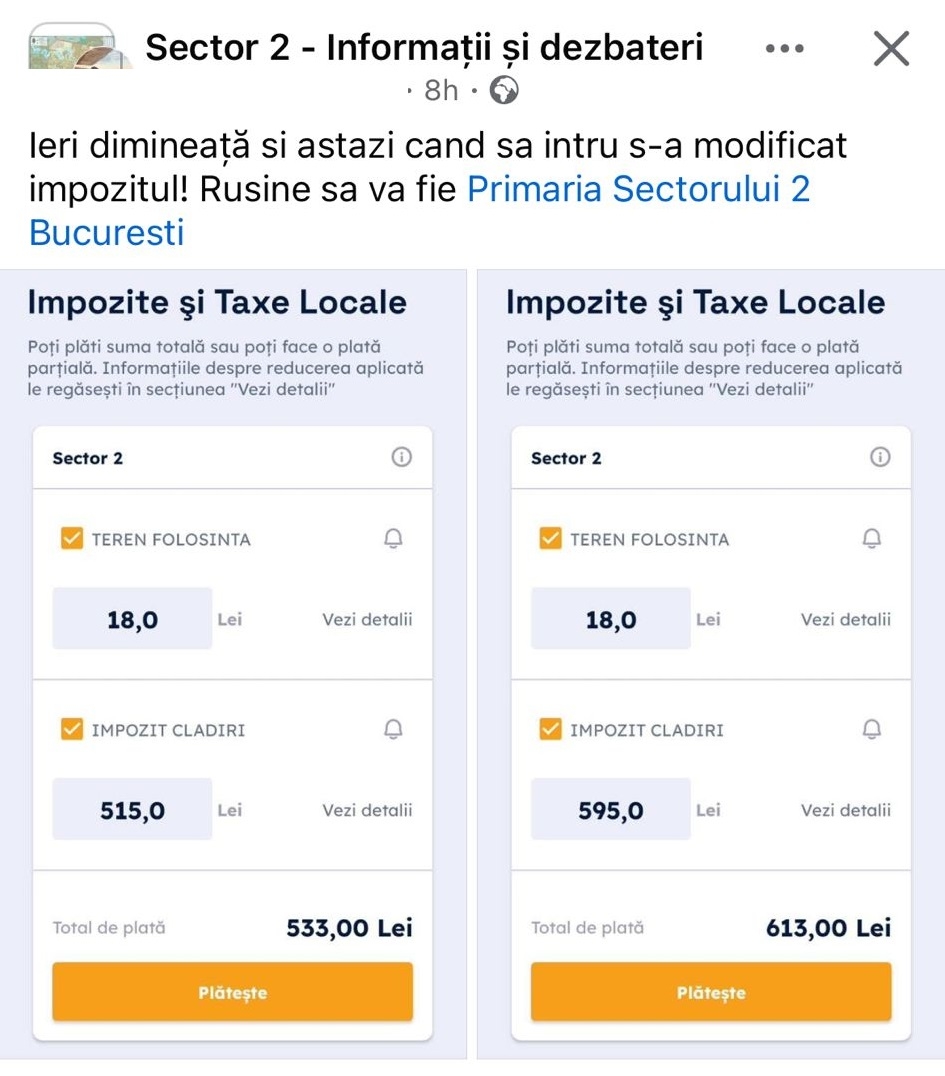Click the right TEREN FOLOSINTA bell icon
945x1076 pixels.
point(872,539)
